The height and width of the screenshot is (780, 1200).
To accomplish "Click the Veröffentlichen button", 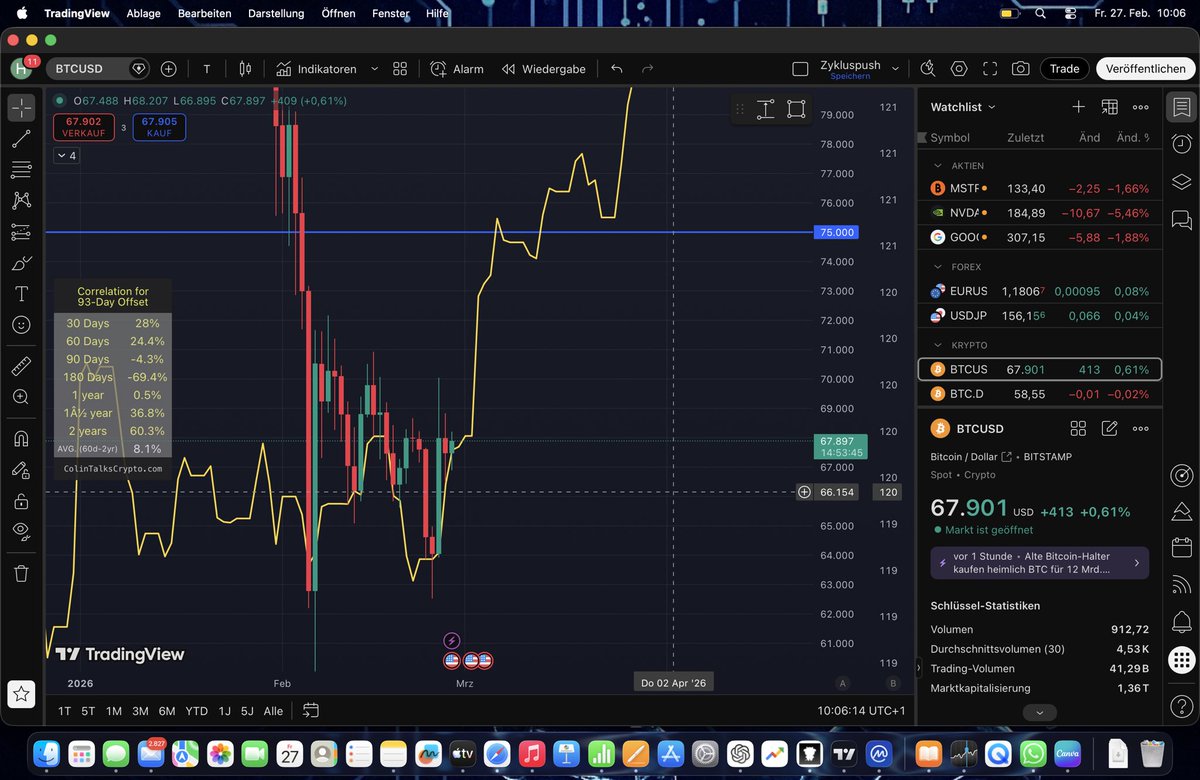I will click(1146, 69).
